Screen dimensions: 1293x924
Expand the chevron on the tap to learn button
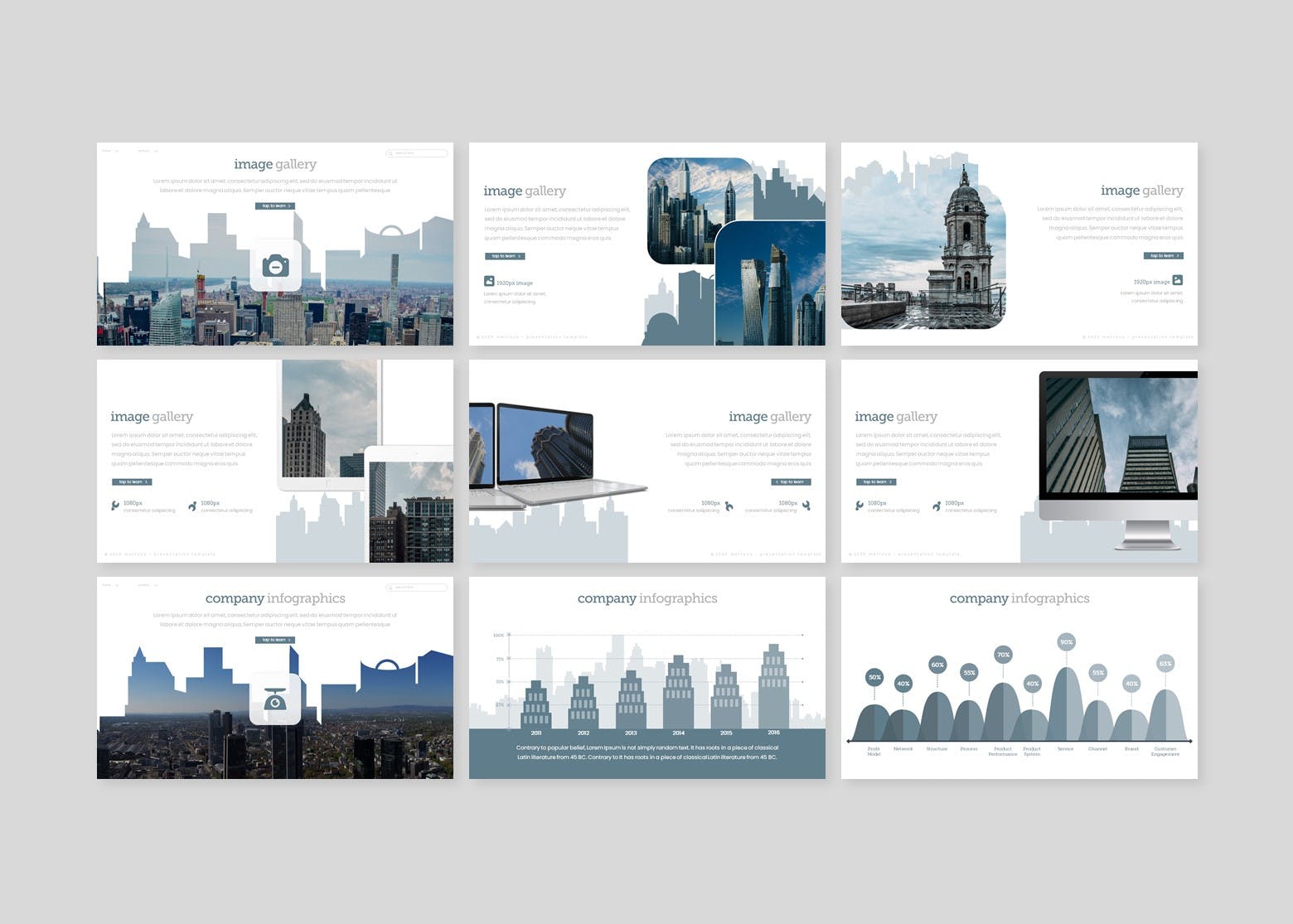click(x=289, y=206)
